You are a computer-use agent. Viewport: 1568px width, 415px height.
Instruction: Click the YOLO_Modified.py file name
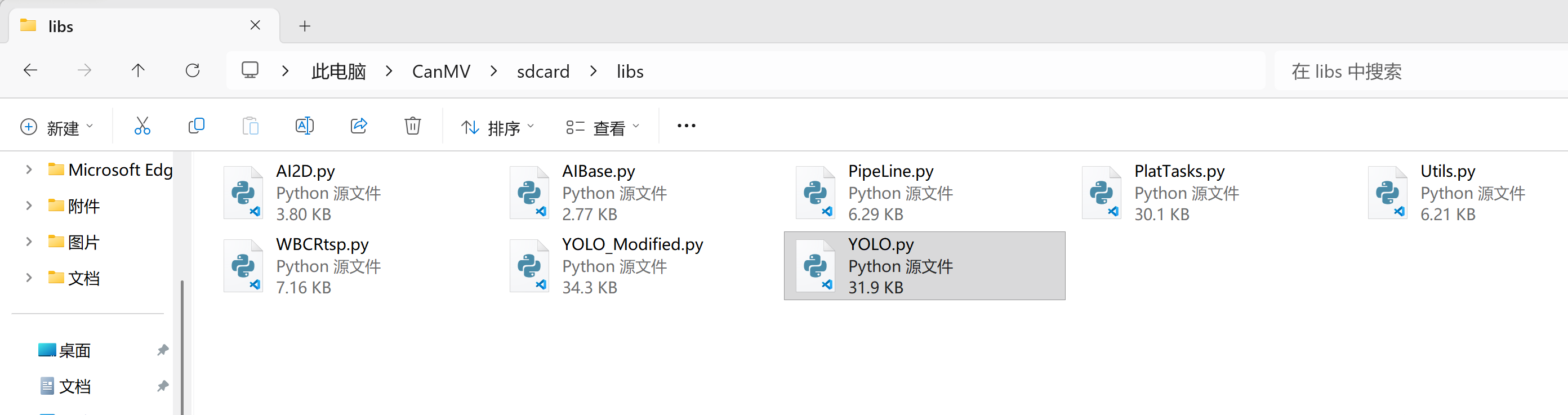coord(632,244)
